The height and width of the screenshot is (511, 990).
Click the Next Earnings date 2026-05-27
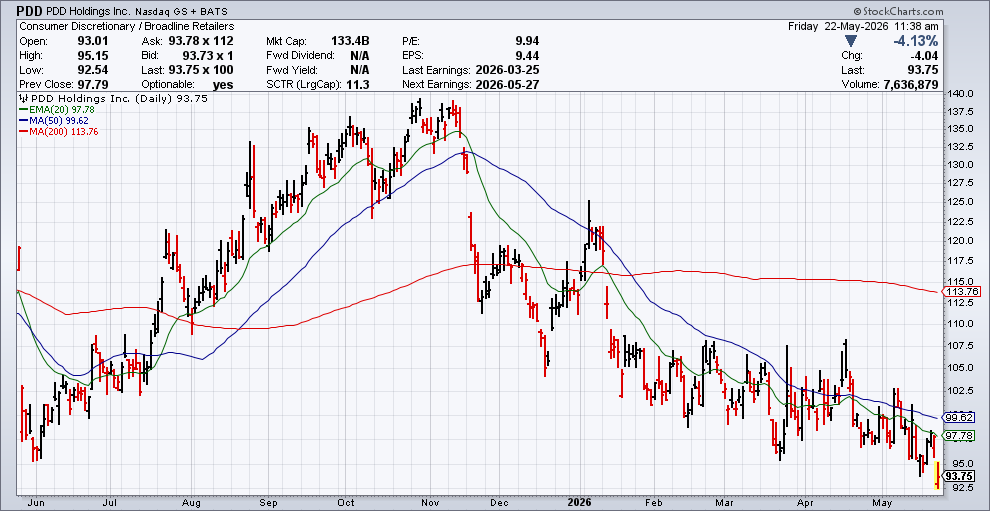pyautogui.click(x=506, y=84)
